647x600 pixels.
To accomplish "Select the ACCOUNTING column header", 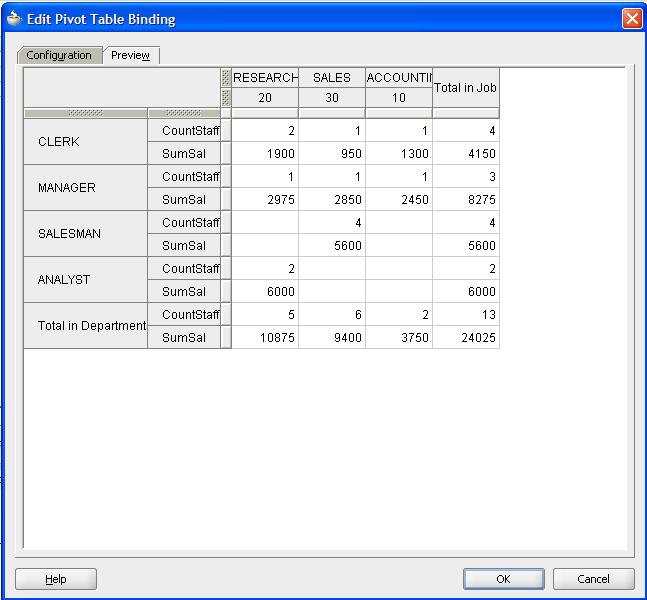I will 398,78.
